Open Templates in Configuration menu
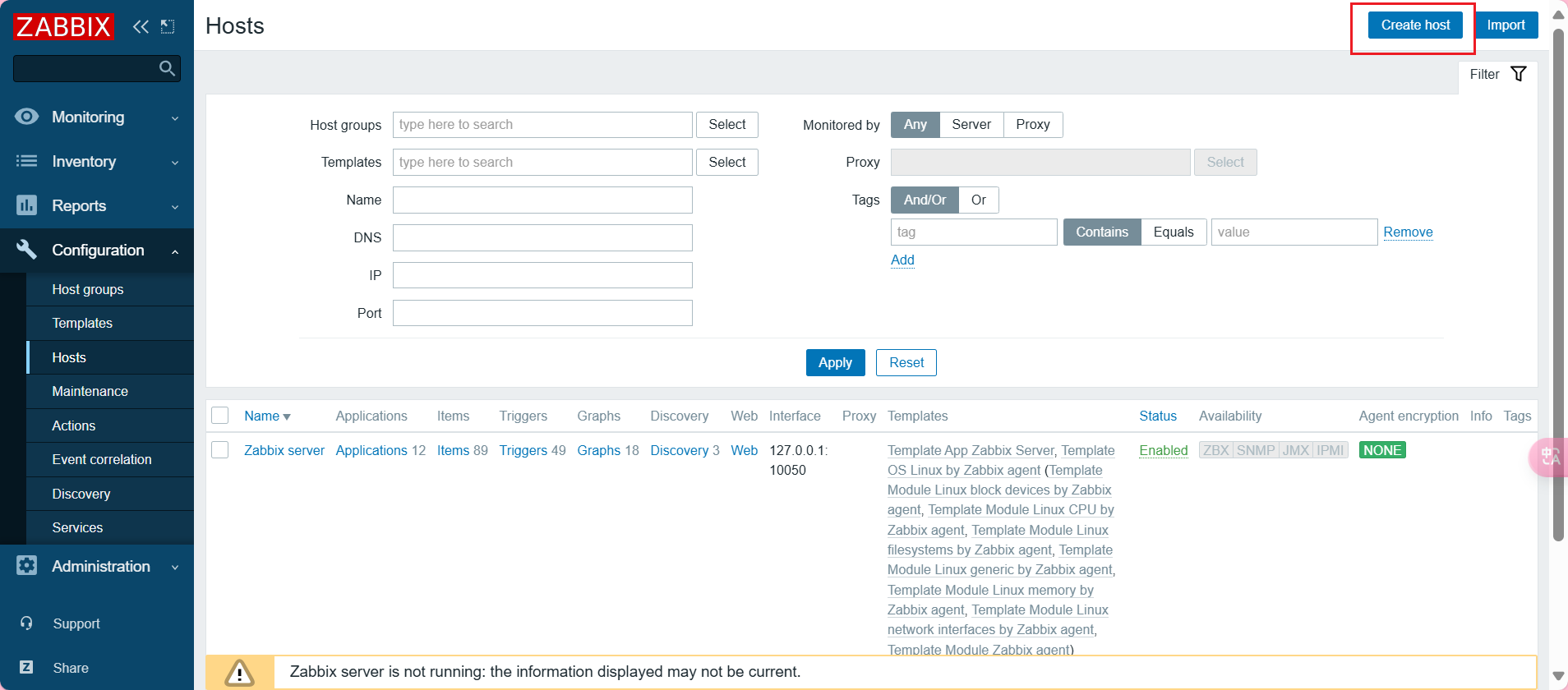This screenshot has width=1568, height=690. 82,324
